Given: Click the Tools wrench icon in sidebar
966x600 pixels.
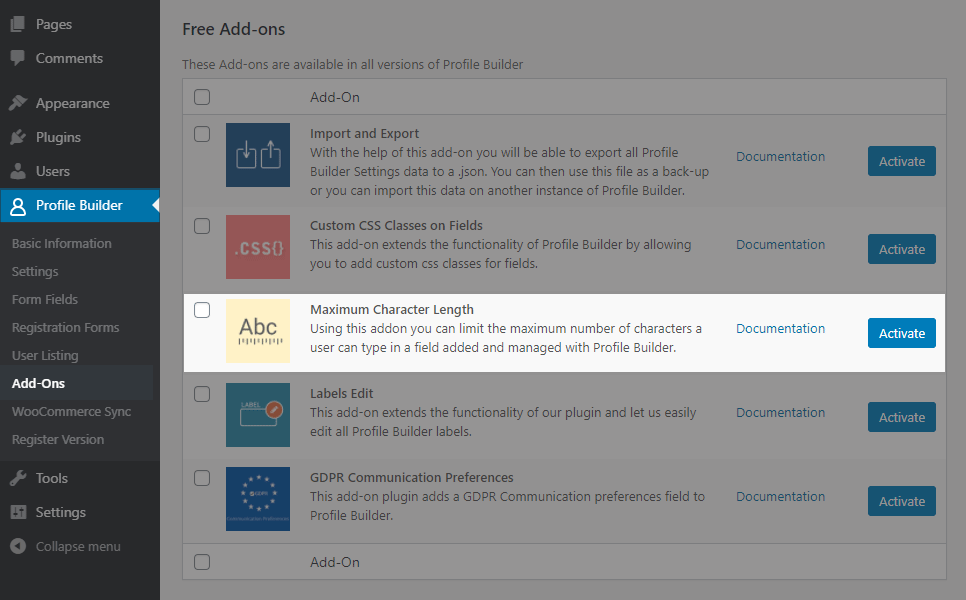Looking at the screenshot, I should 18,478.
